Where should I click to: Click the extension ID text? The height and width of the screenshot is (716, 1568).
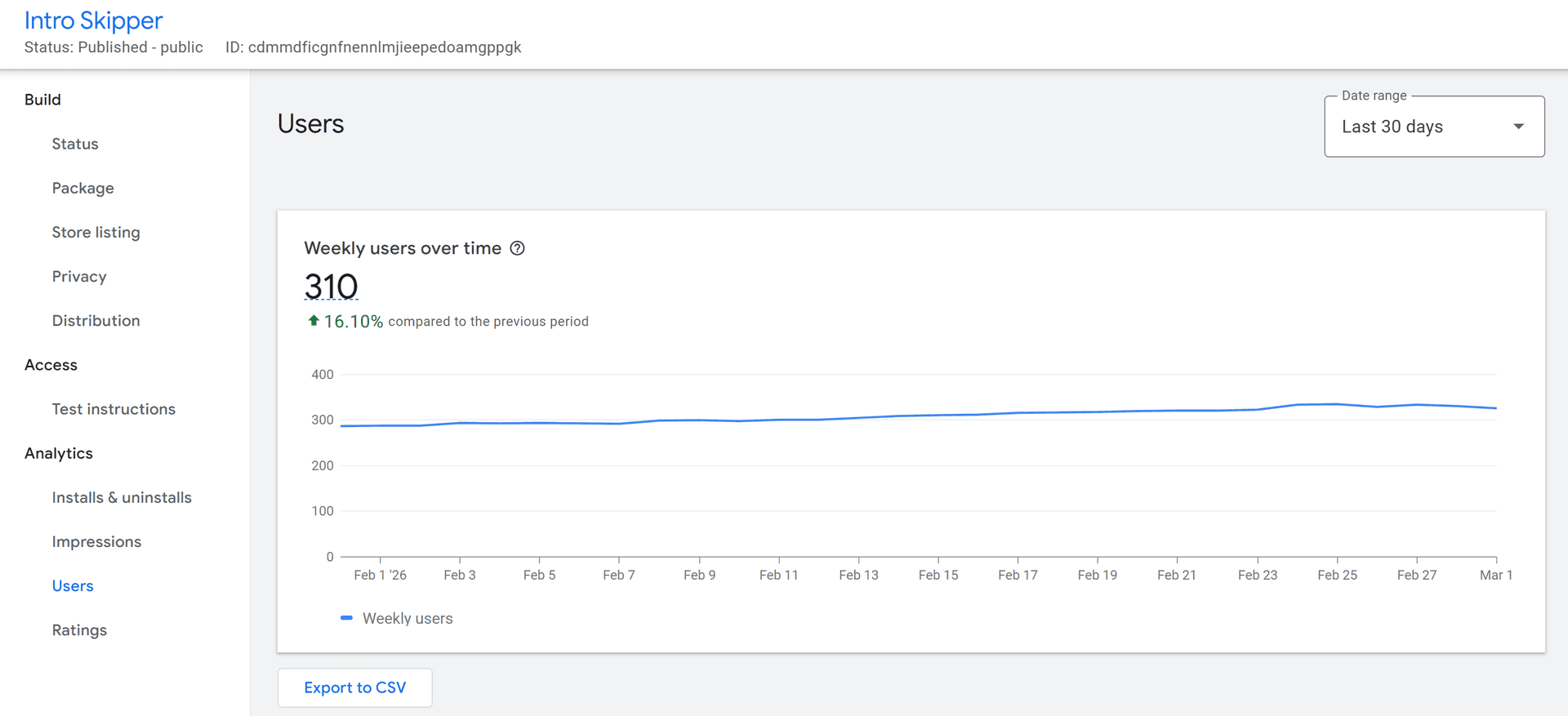coord(373,47)
